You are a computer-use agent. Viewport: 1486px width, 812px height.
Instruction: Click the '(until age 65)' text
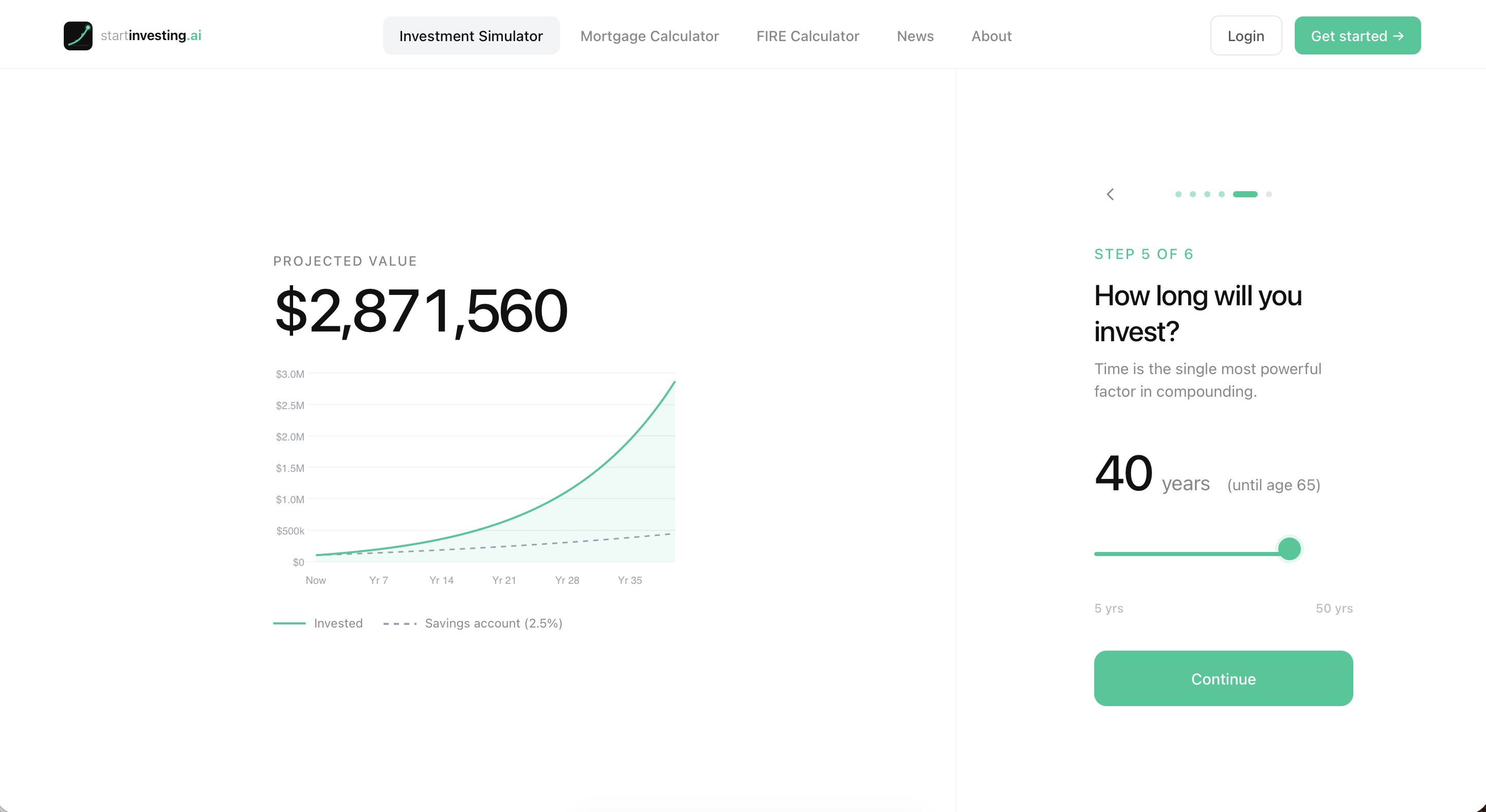tap(1274, 485)
